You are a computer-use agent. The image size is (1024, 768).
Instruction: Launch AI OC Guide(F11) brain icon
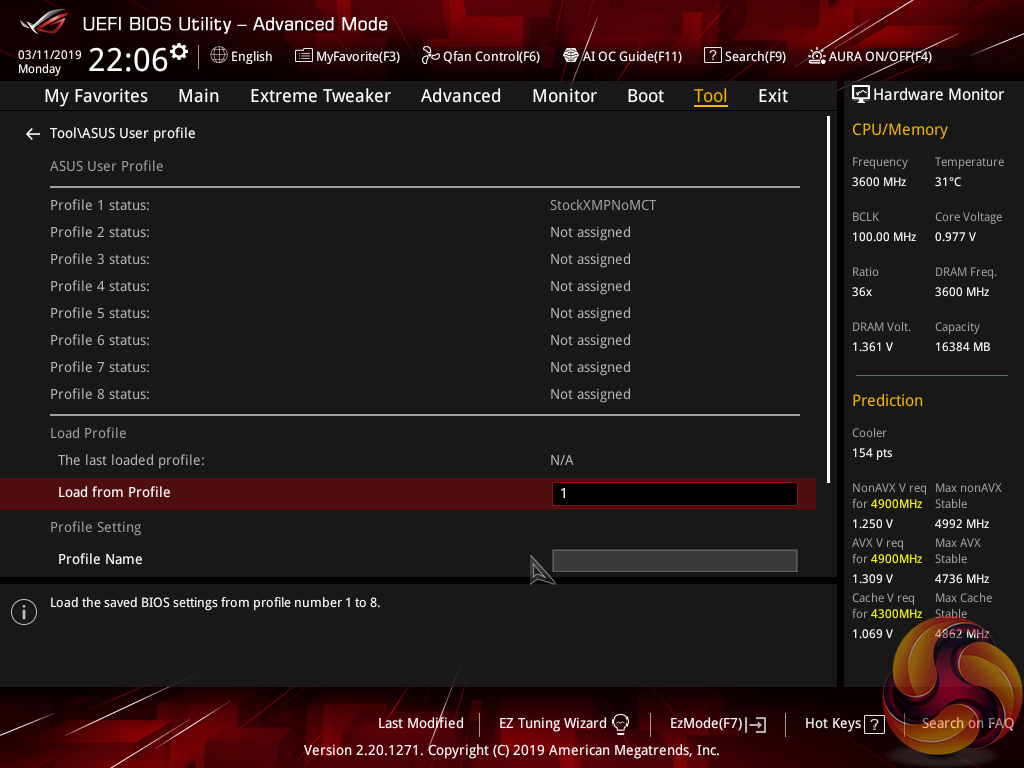(x=571, y=56)
